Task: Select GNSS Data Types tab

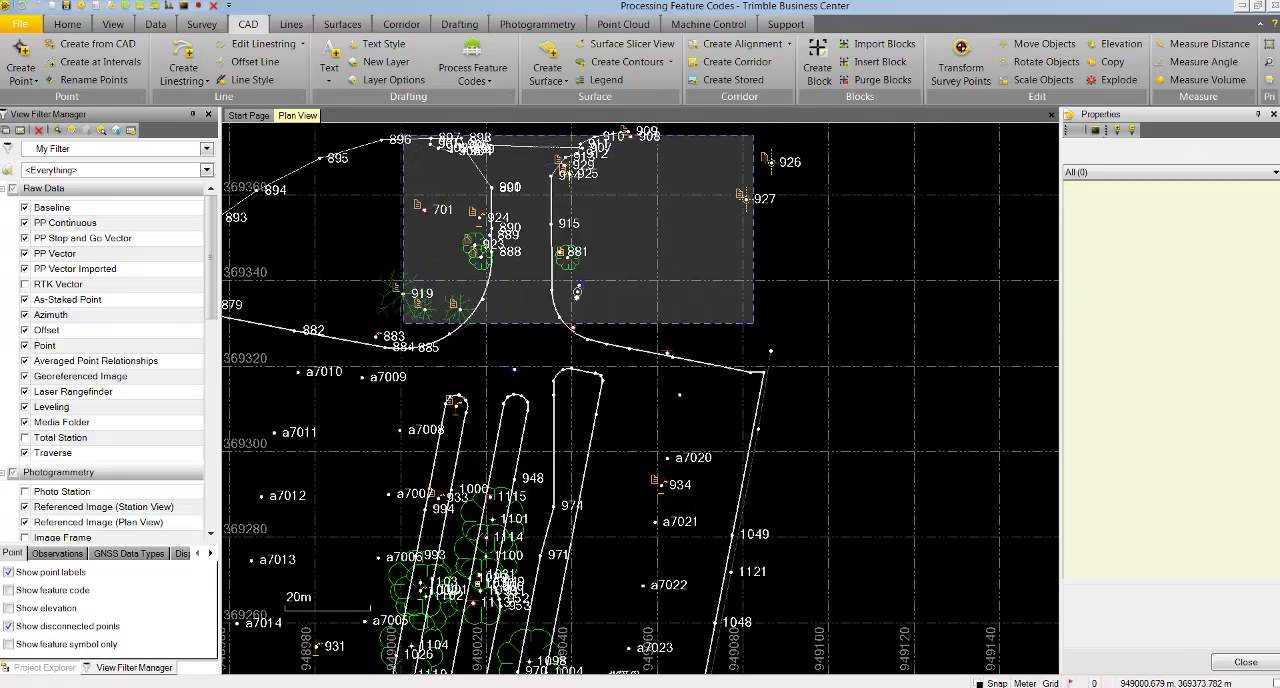Action: [x=128, y=553]
